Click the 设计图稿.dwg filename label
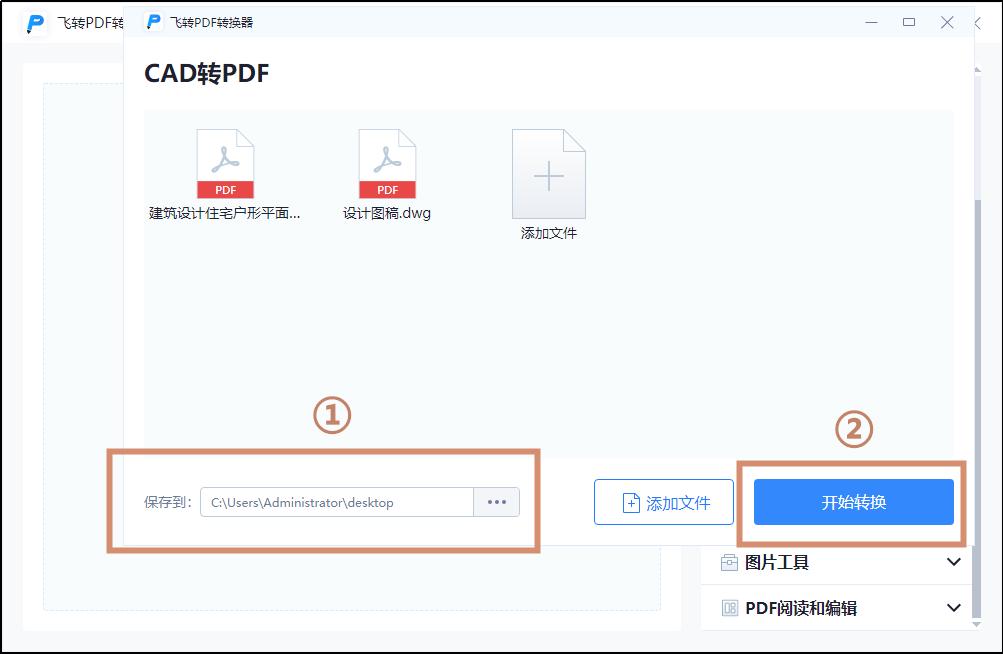 coord(387,213)
